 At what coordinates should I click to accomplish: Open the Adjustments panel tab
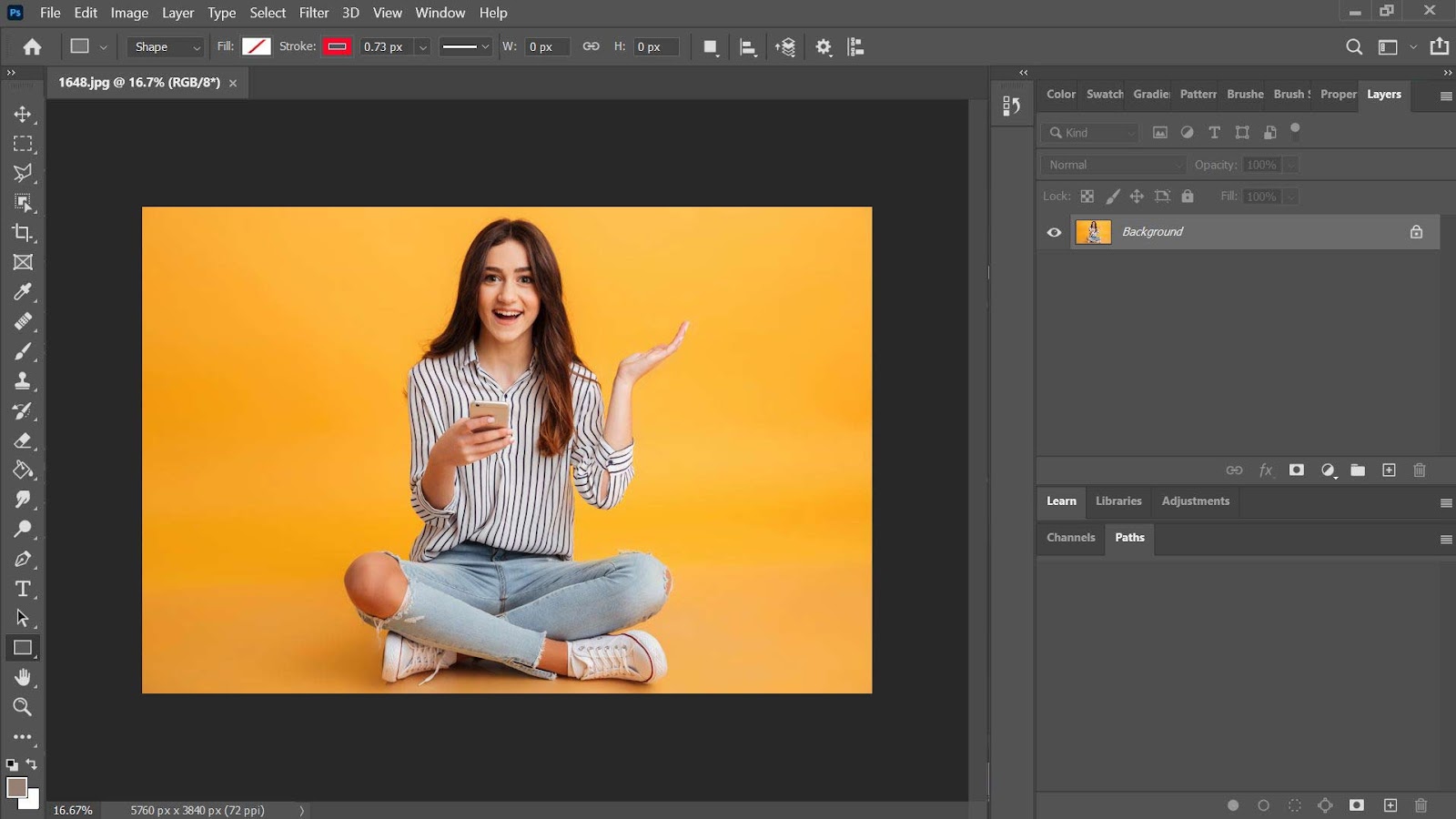click(x=1195, y=501)
